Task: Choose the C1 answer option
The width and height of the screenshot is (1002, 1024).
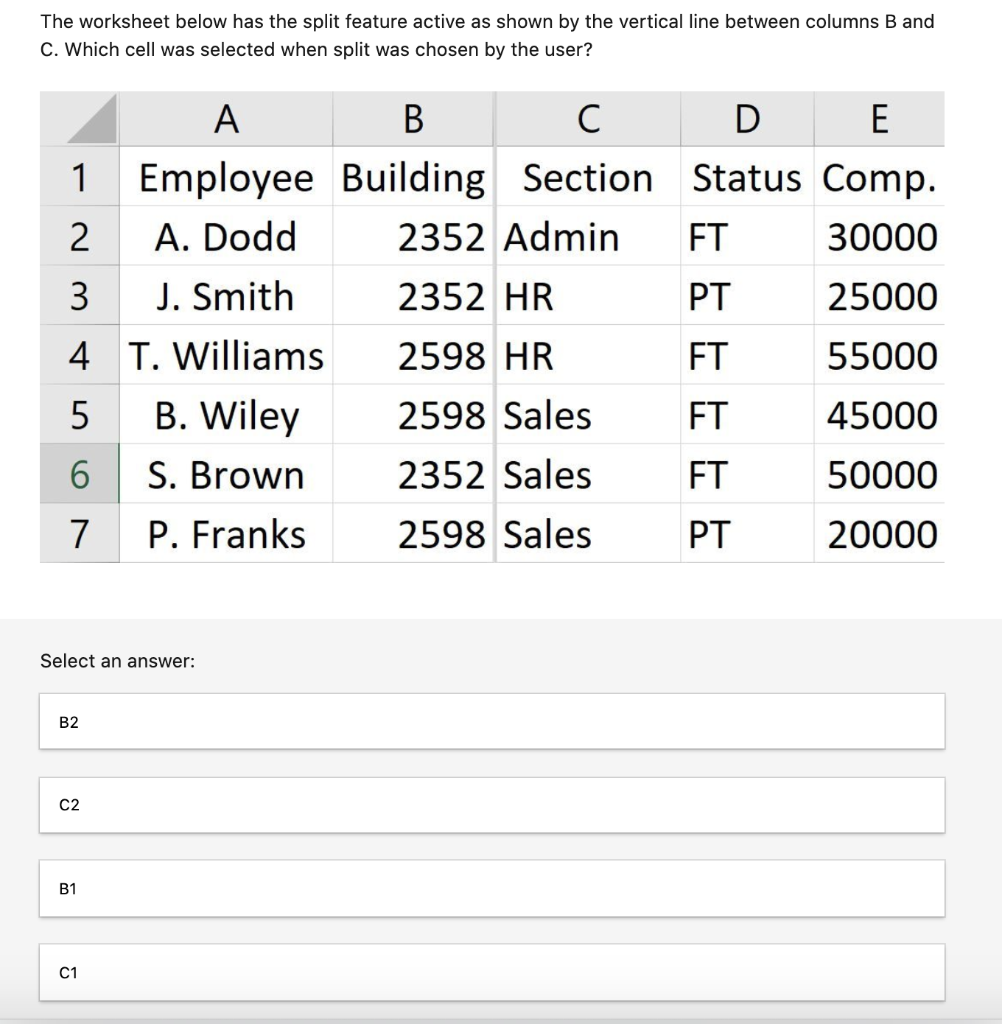Action: pyautogui.click(x=491, y=972)
